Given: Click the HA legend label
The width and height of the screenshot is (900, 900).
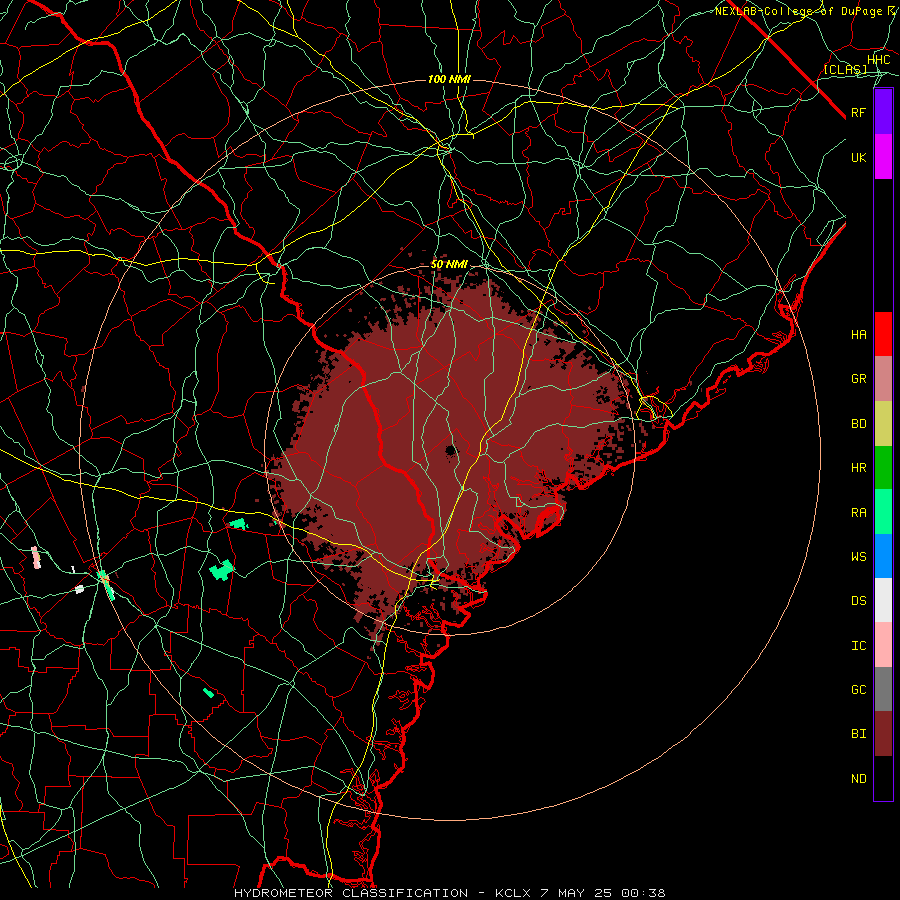Looking at the screenshot, I should [859, 335].
